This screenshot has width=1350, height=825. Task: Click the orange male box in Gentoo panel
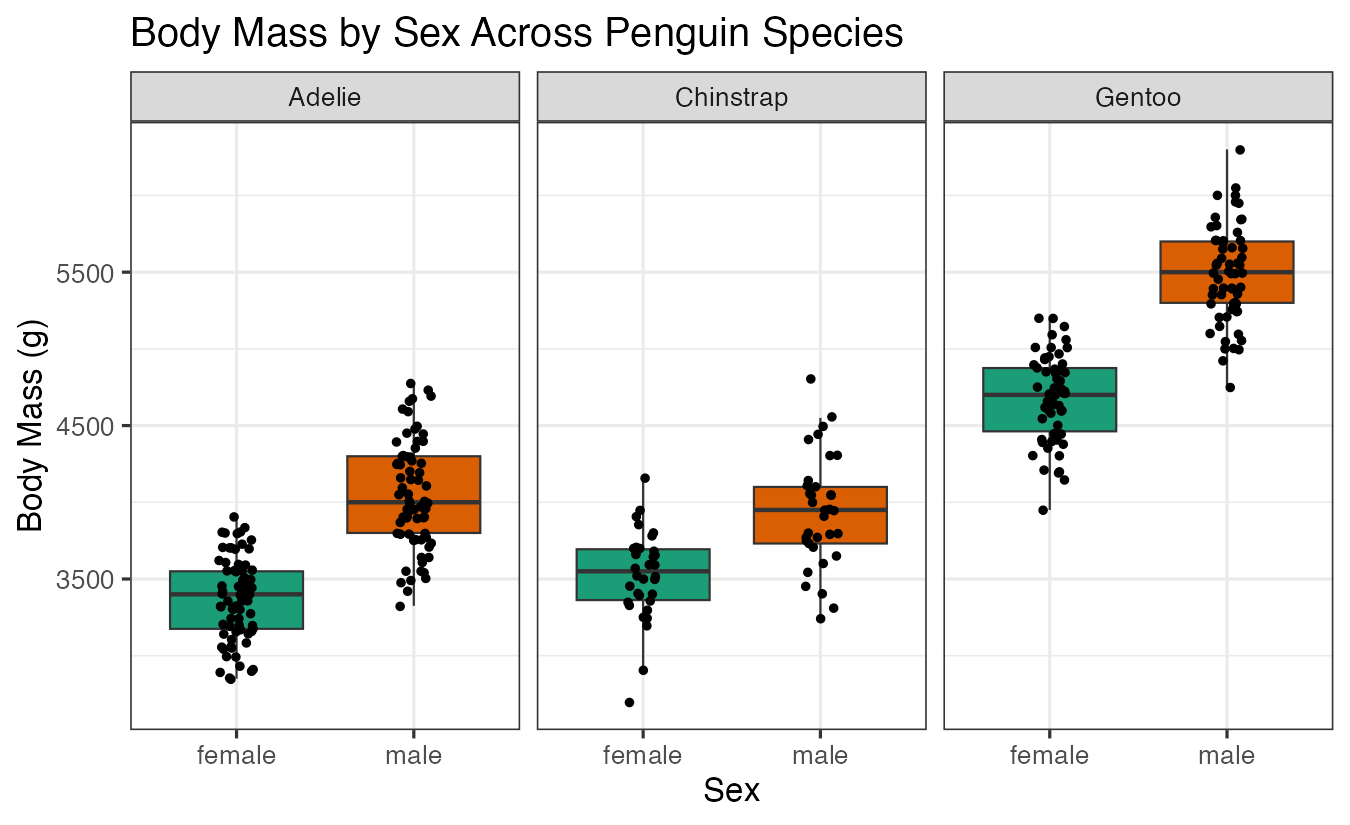(x=1227, y=272)
